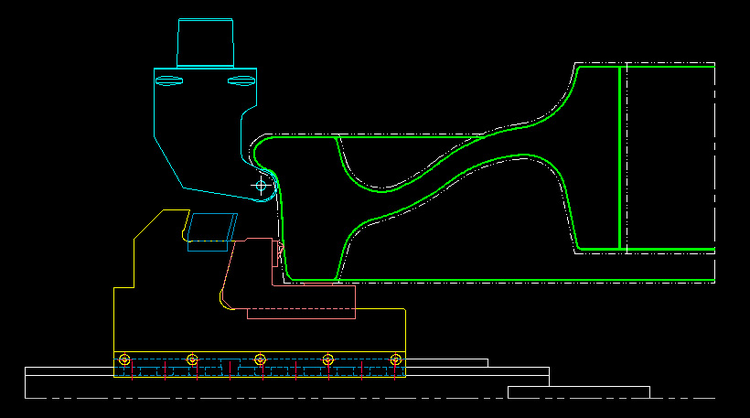Screen dimensions: 750x418
Task: Select the left cyan slot on clamp head
Action: click(x=169, y=80)
